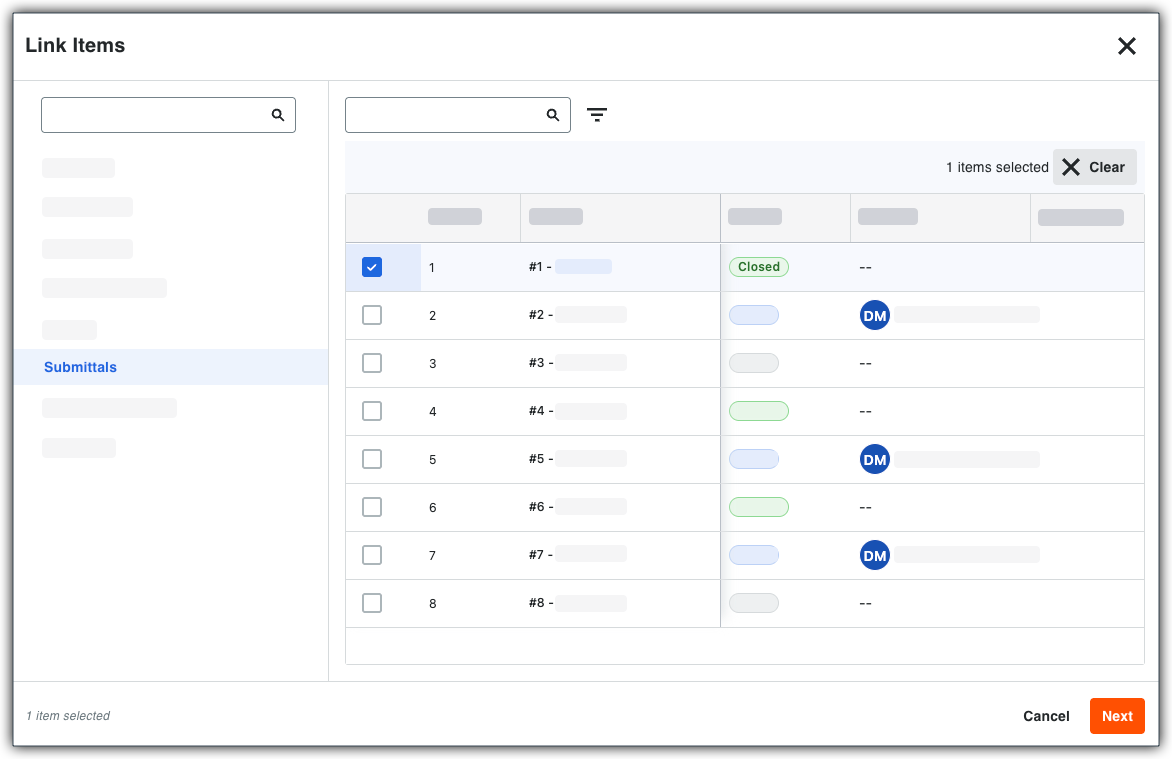Close the Link Items dialog
1172x759 pixels.
point(1126,46)
